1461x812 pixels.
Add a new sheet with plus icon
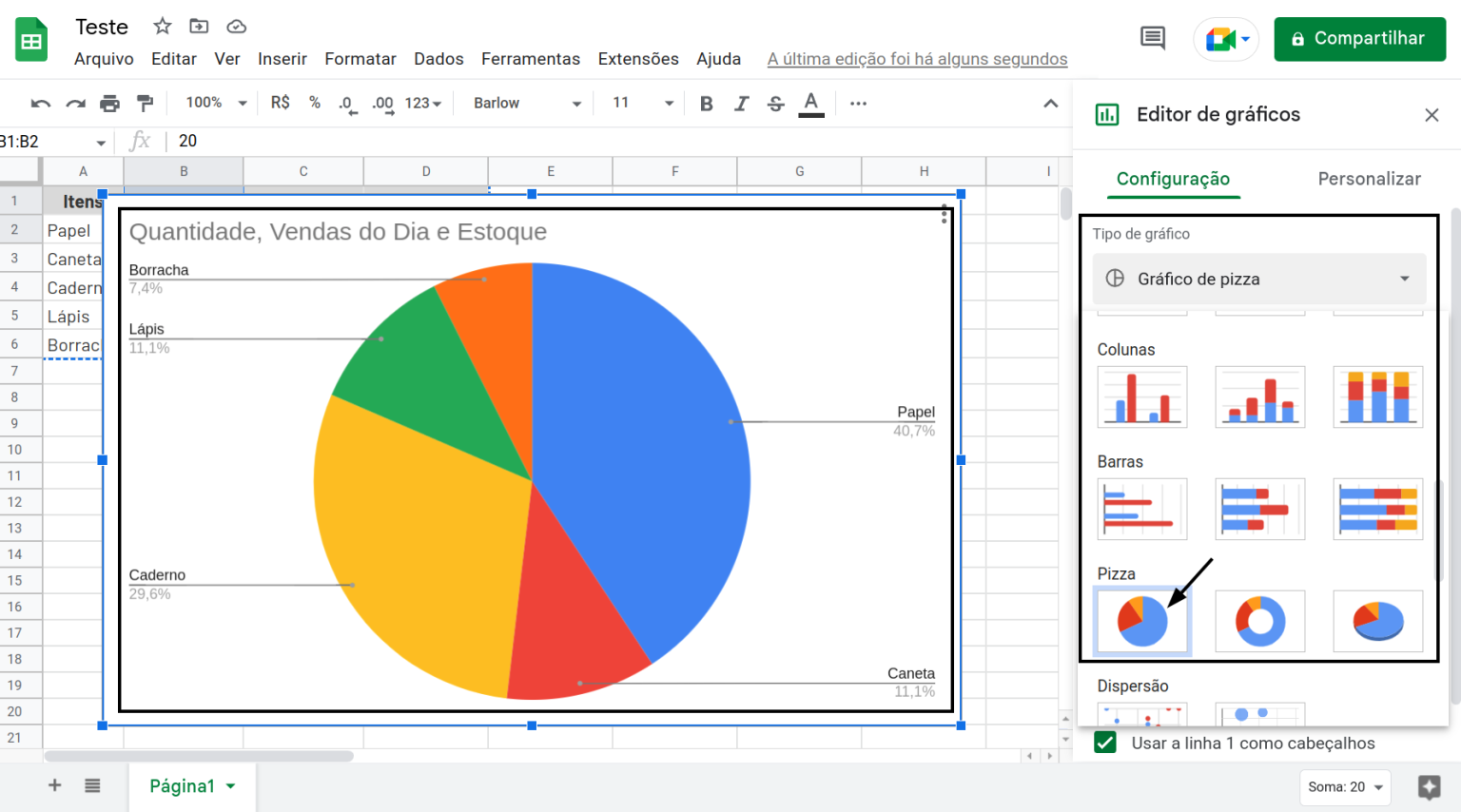tap(54, 785)
